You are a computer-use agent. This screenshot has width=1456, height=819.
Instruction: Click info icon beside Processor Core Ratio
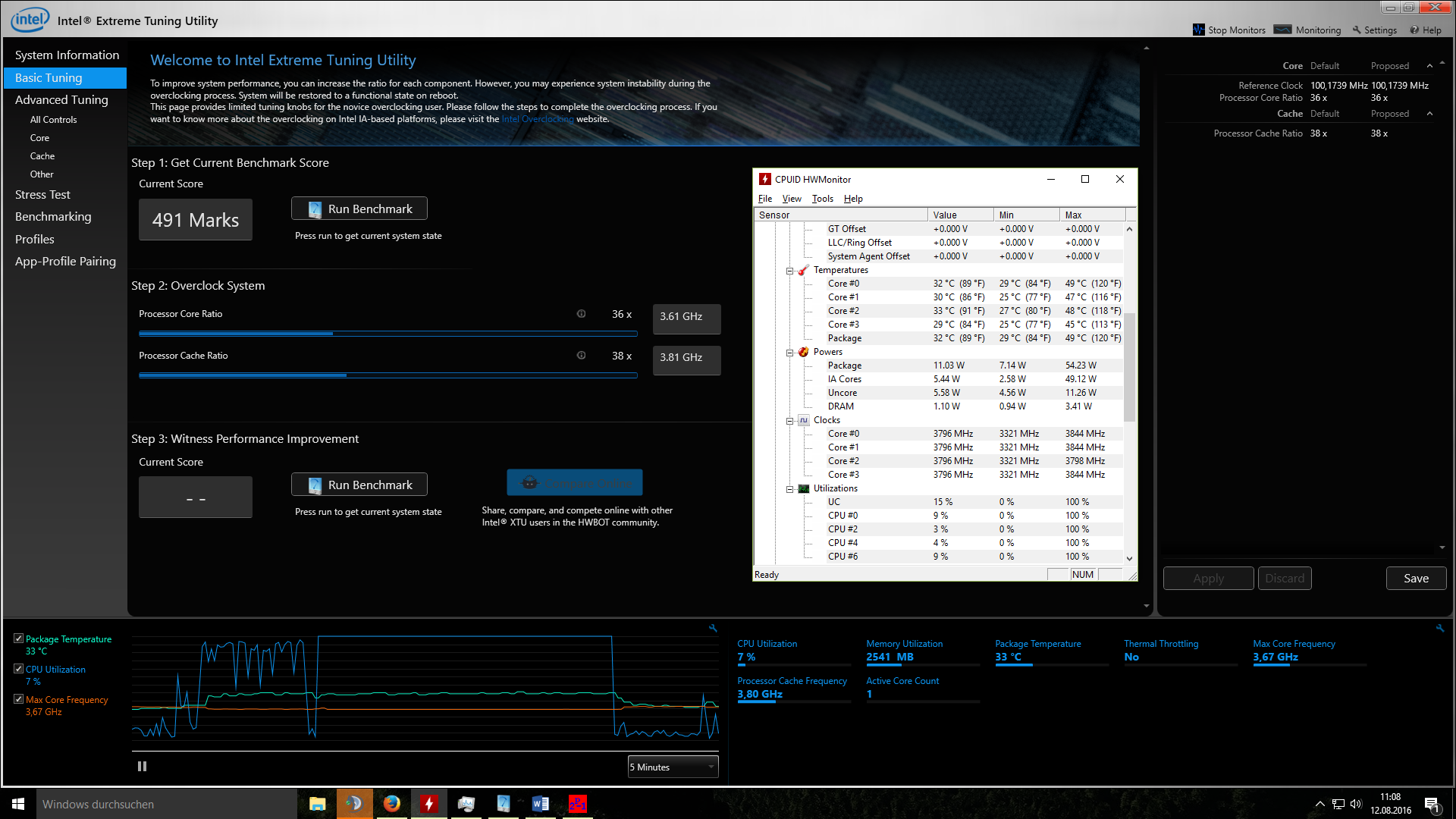tap(581, 314)
